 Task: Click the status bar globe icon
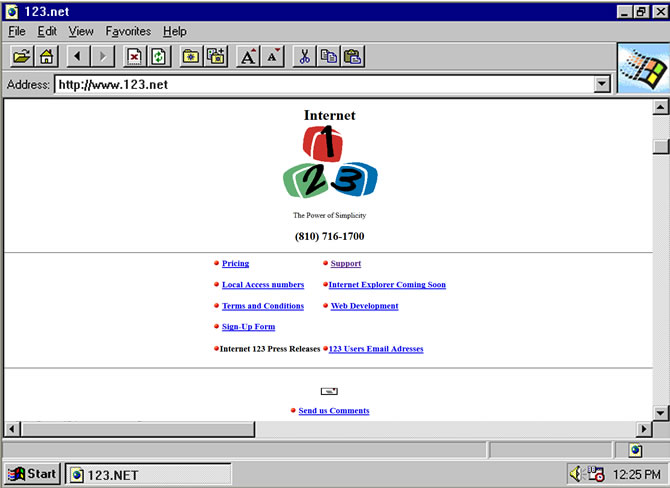(x=635, y=450)
